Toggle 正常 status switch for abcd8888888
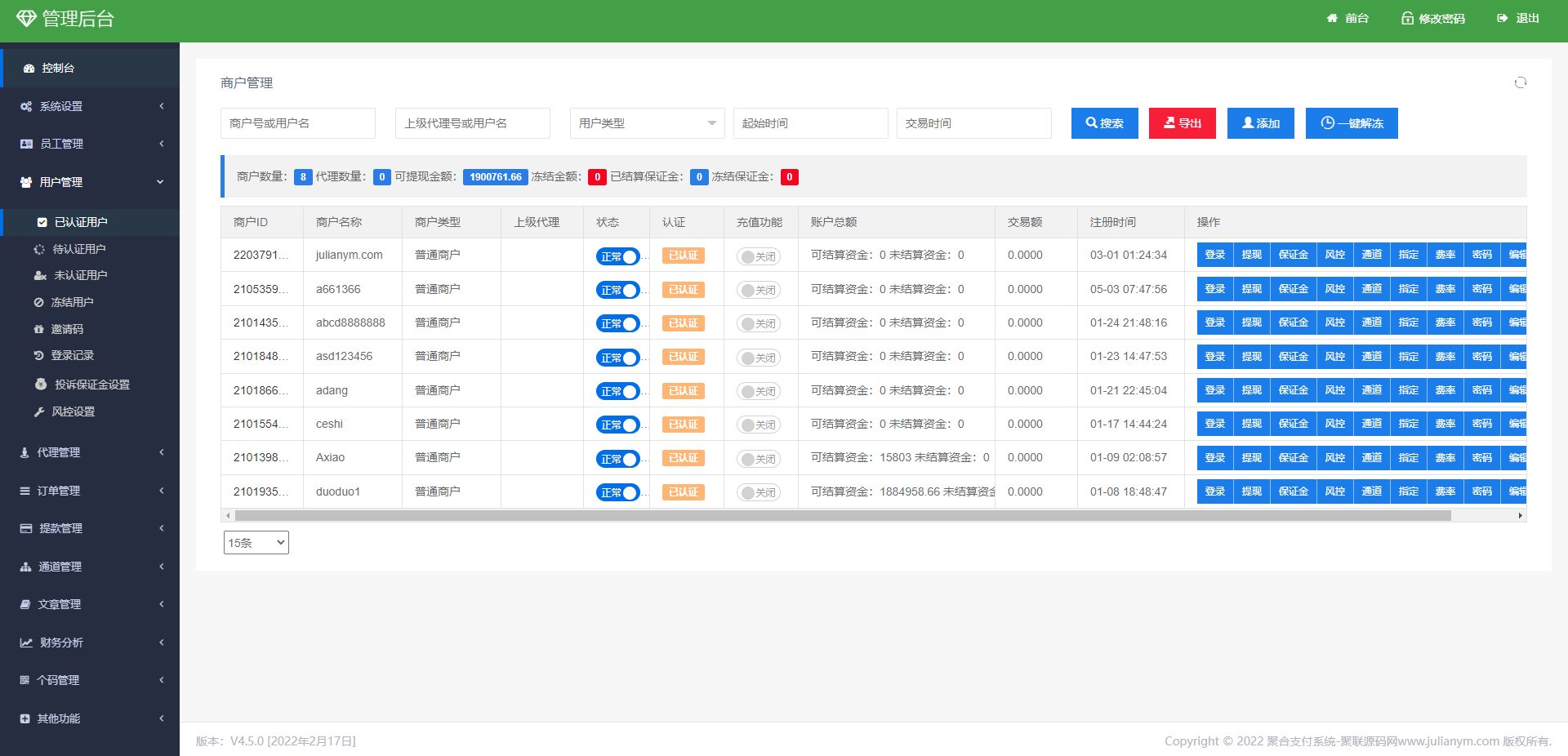This screenshot has width=1568, height=756. (x=618, y=323)
